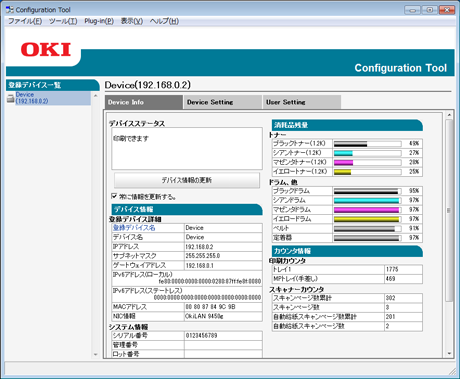Click the OKI logo
Viewport: 460px width, 379px height.
(46, 50)
